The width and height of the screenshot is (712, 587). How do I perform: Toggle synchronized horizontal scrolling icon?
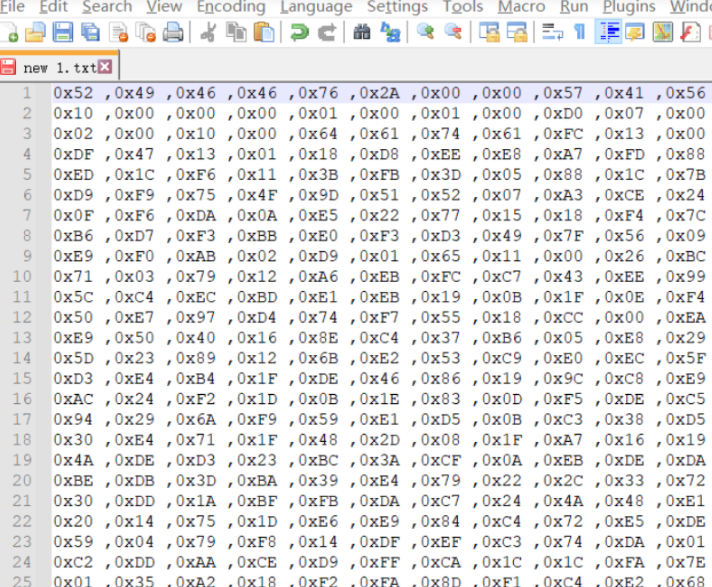point(517,32)
